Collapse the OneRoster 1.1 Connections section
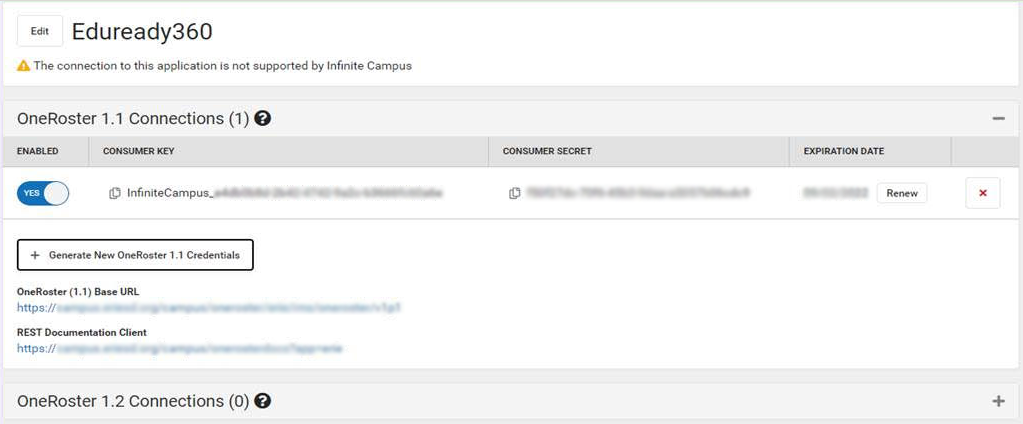1023x424 pixels. pos(998,119)
